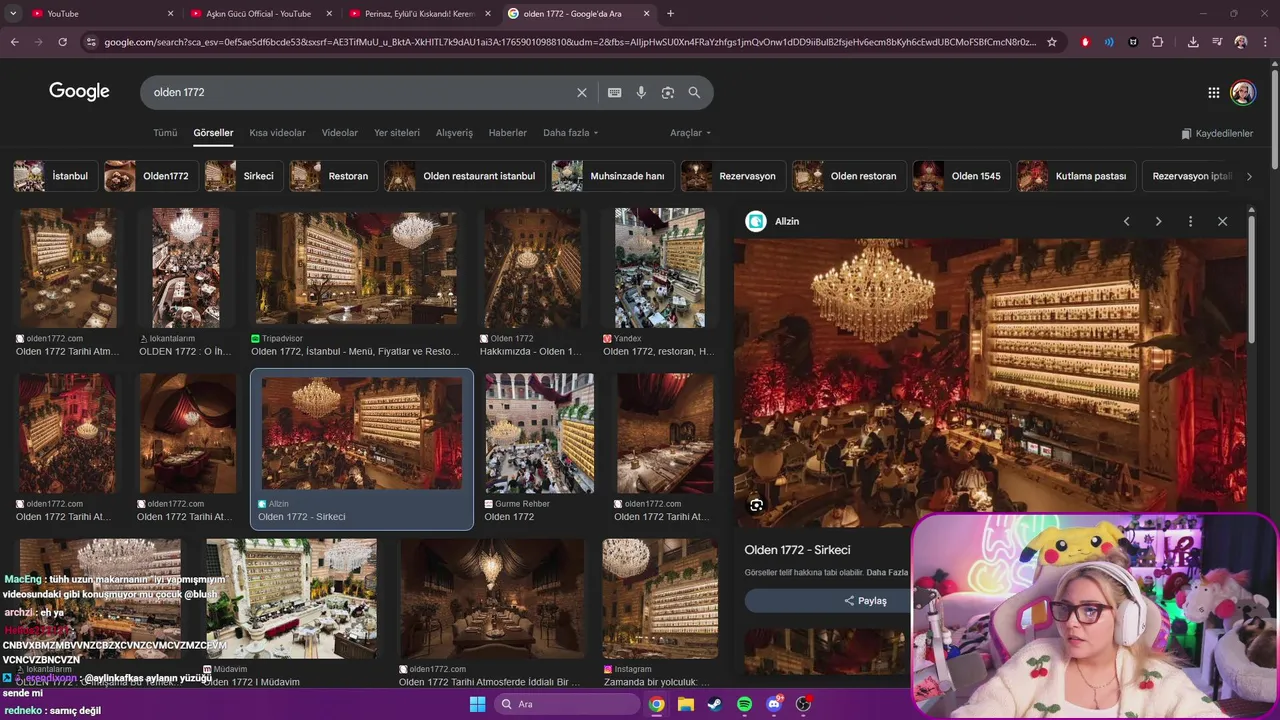This screenshot has height=720, width=1280.
Task: Open Kaydedilenler saved items
Action: tap(1217, 133)
